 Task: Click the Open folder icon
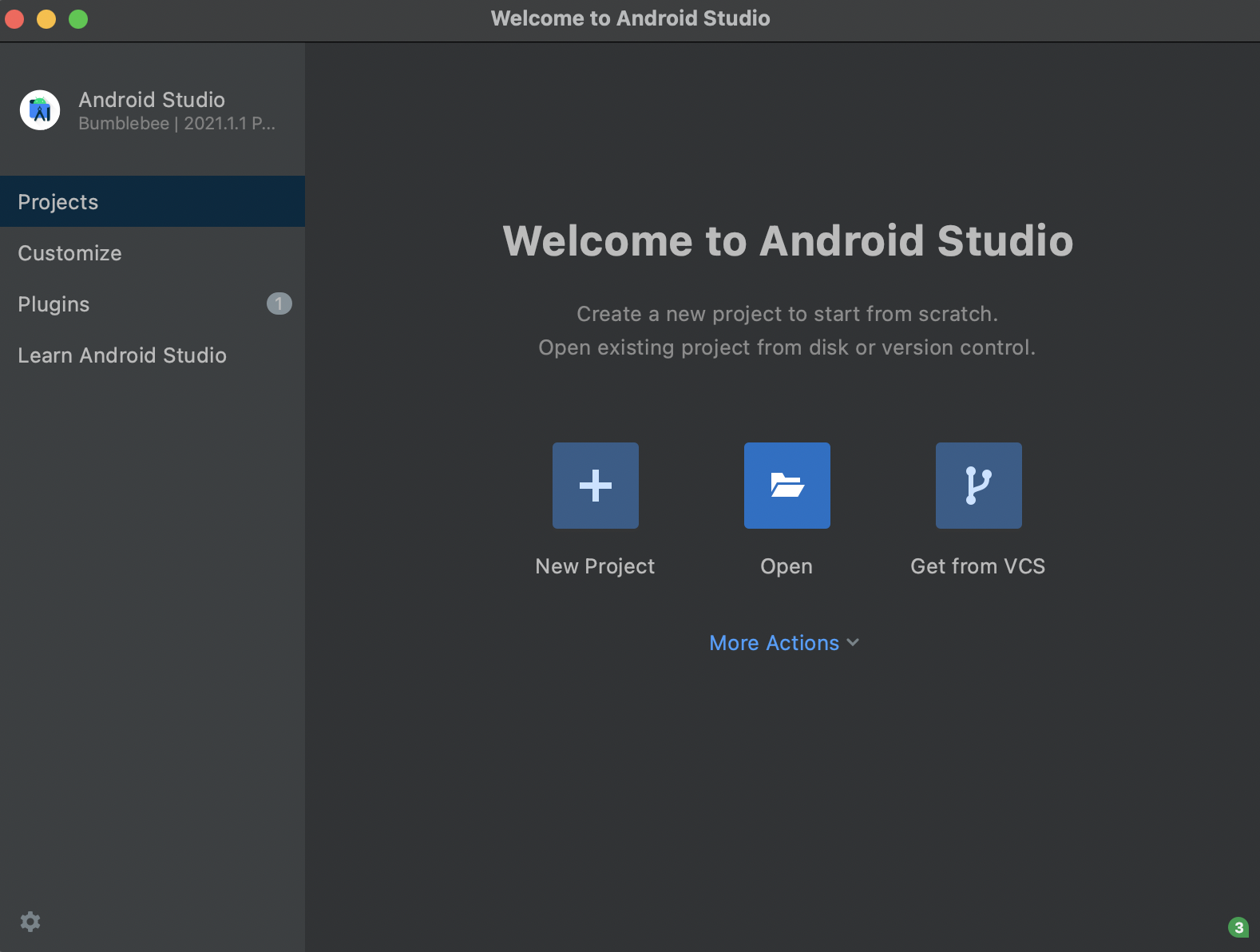tap(787, 486)
